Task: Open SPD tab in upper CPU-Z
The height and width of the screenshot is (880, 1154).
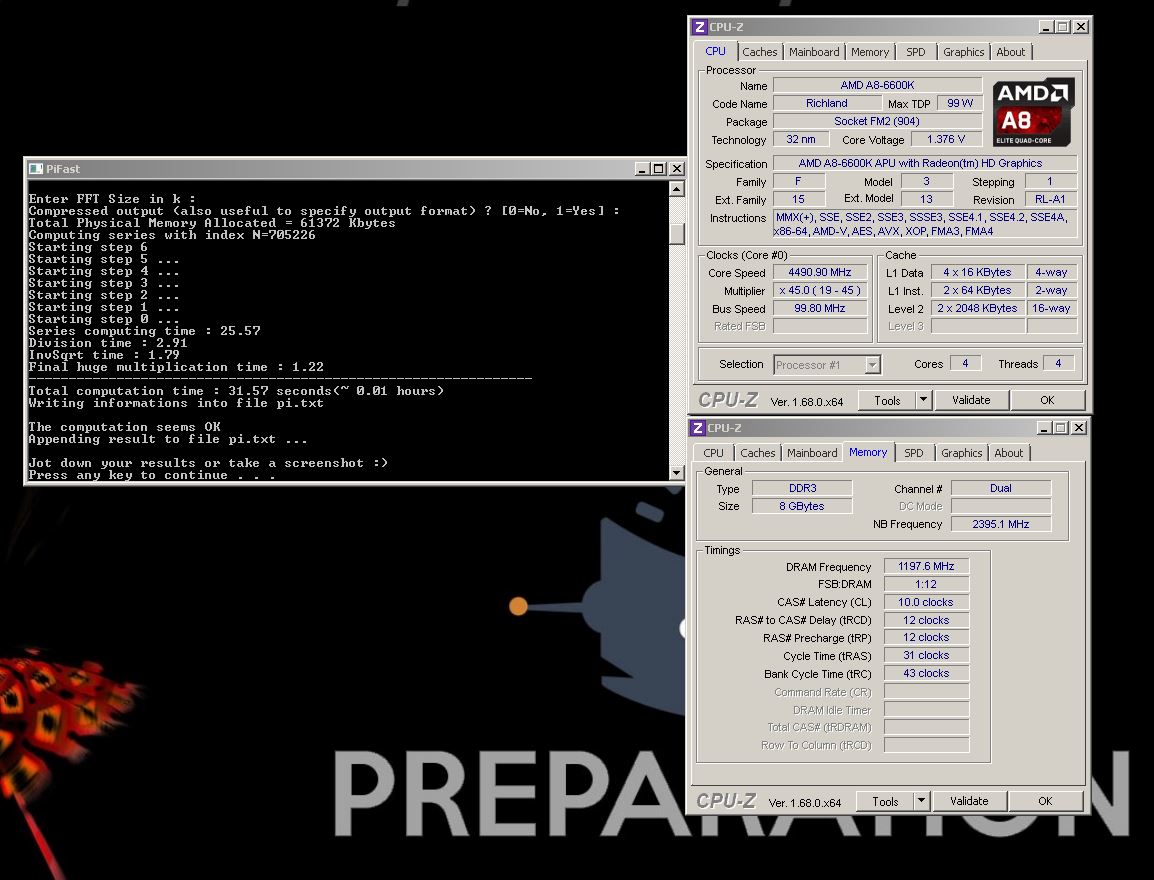Action: click(x=916, y=52)
